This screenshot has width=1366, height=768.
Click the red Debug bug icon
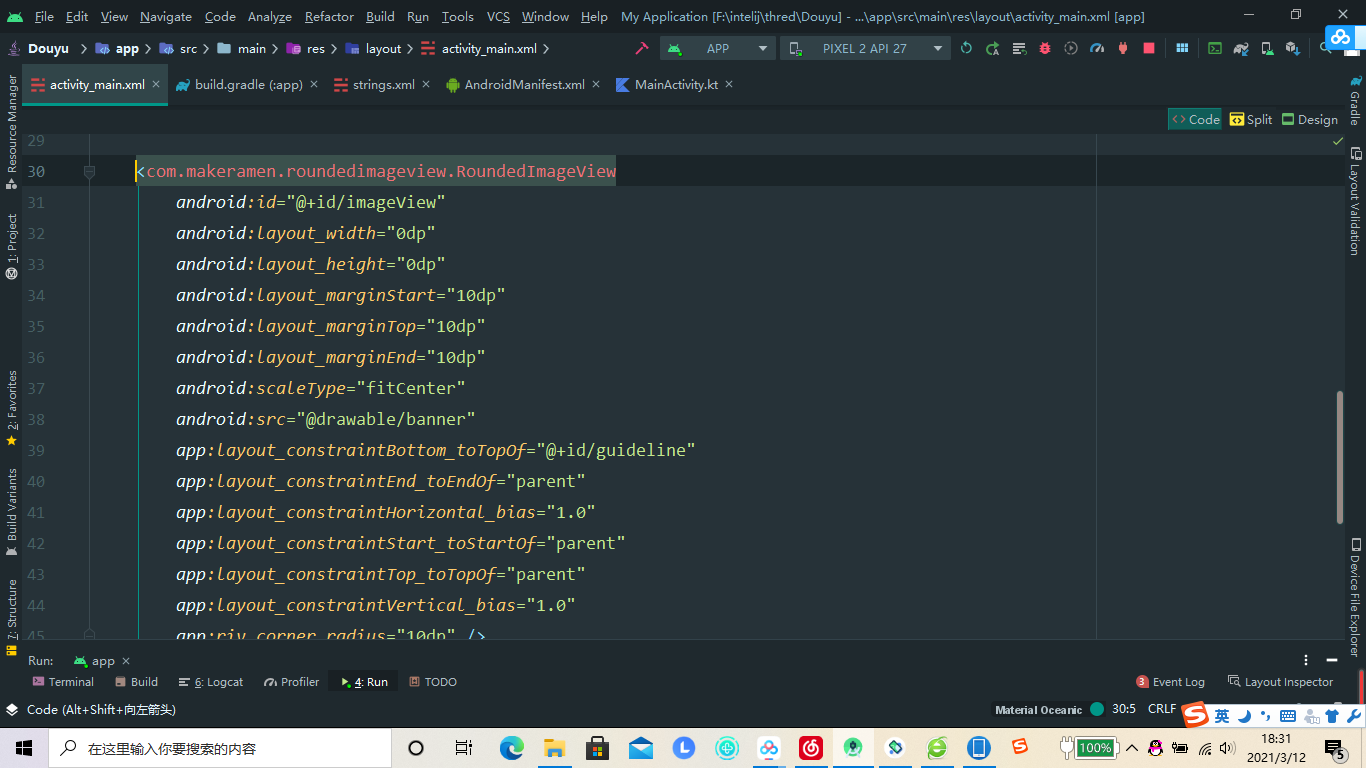[x=1045, y=48]
